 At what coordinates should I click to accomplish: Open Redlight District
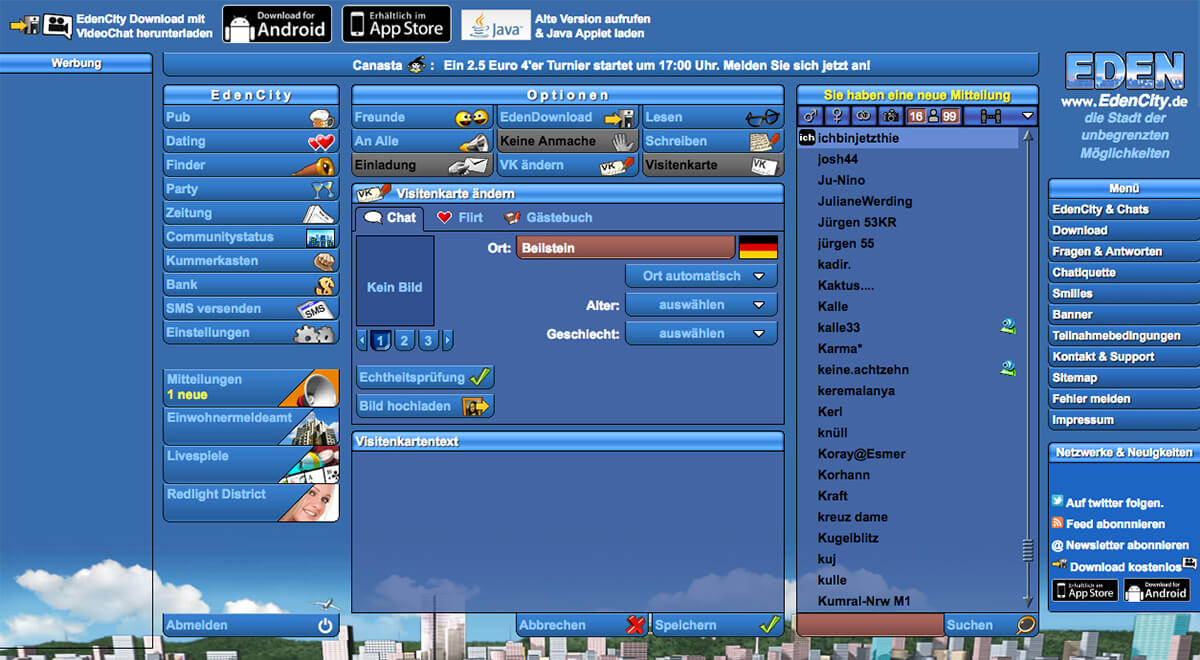(x=251, y=503)
